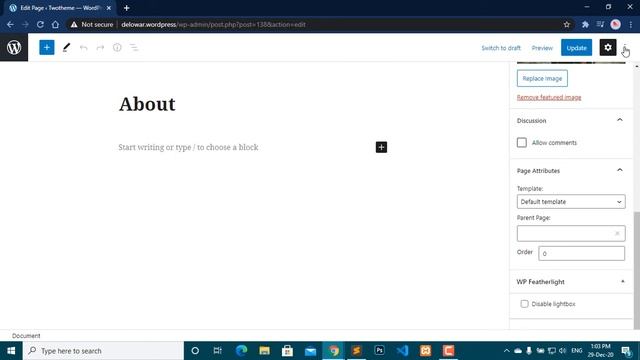Click Switch to draft

coord(501,48)
